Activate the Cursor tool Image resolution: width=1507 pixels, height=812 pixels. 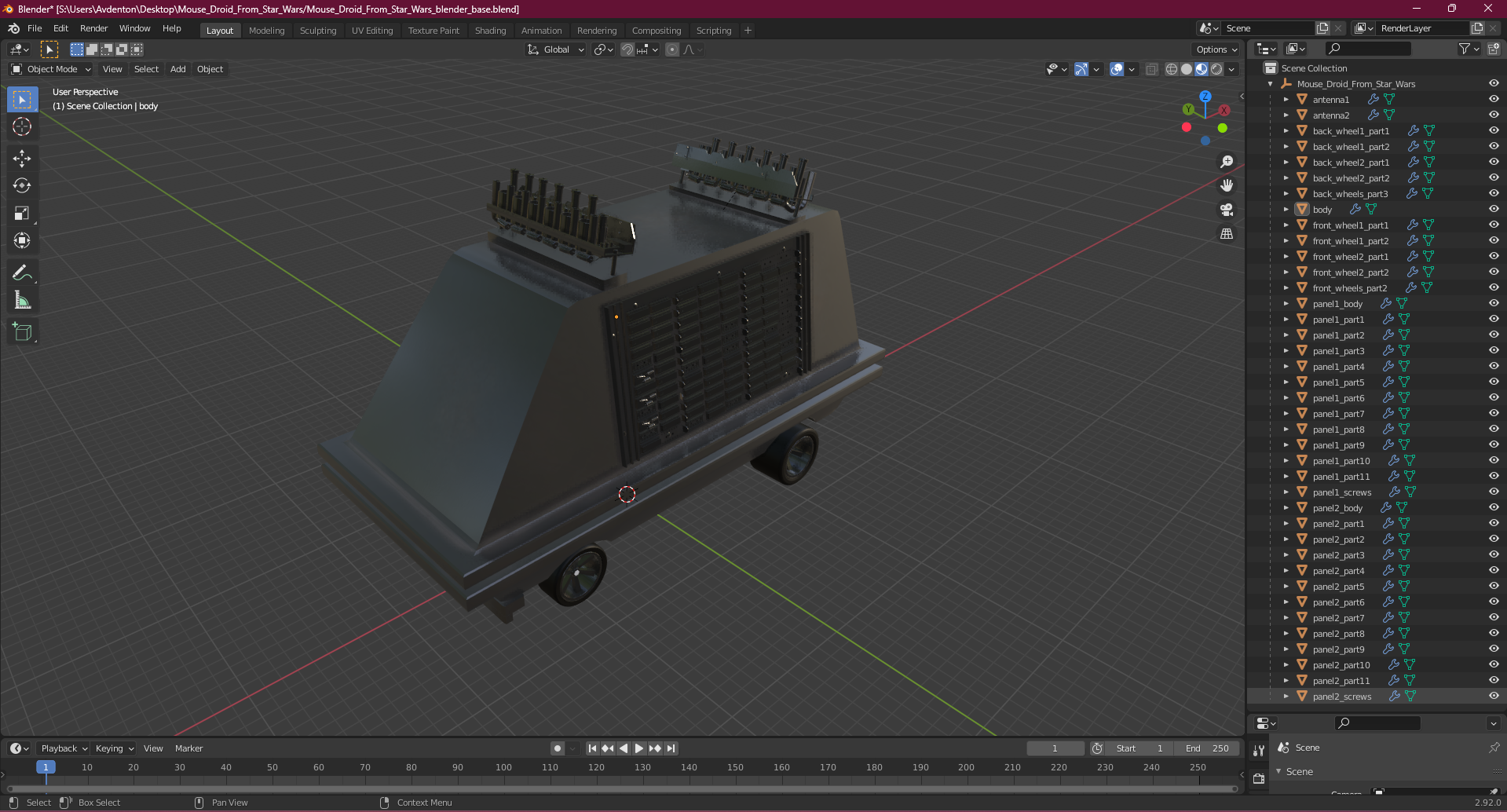click(22, 126)
